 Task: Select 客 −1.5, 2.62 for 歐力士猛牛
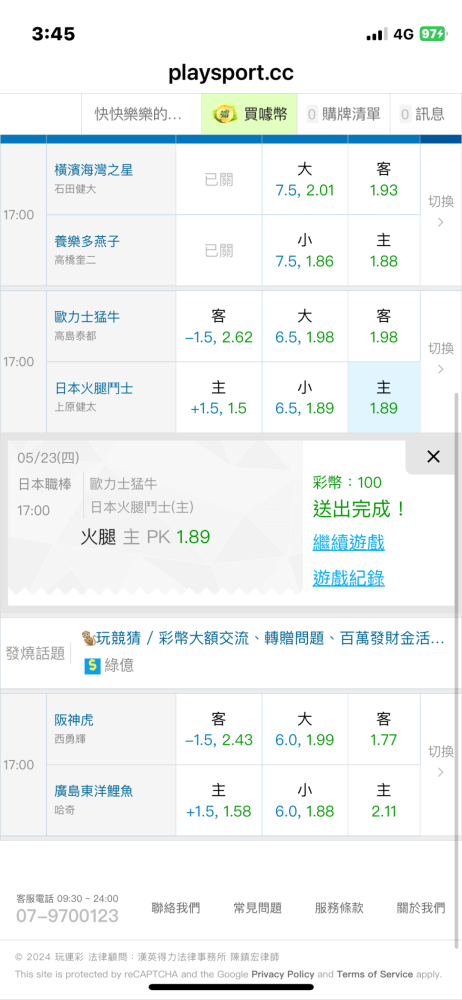(x=219, y=327)
